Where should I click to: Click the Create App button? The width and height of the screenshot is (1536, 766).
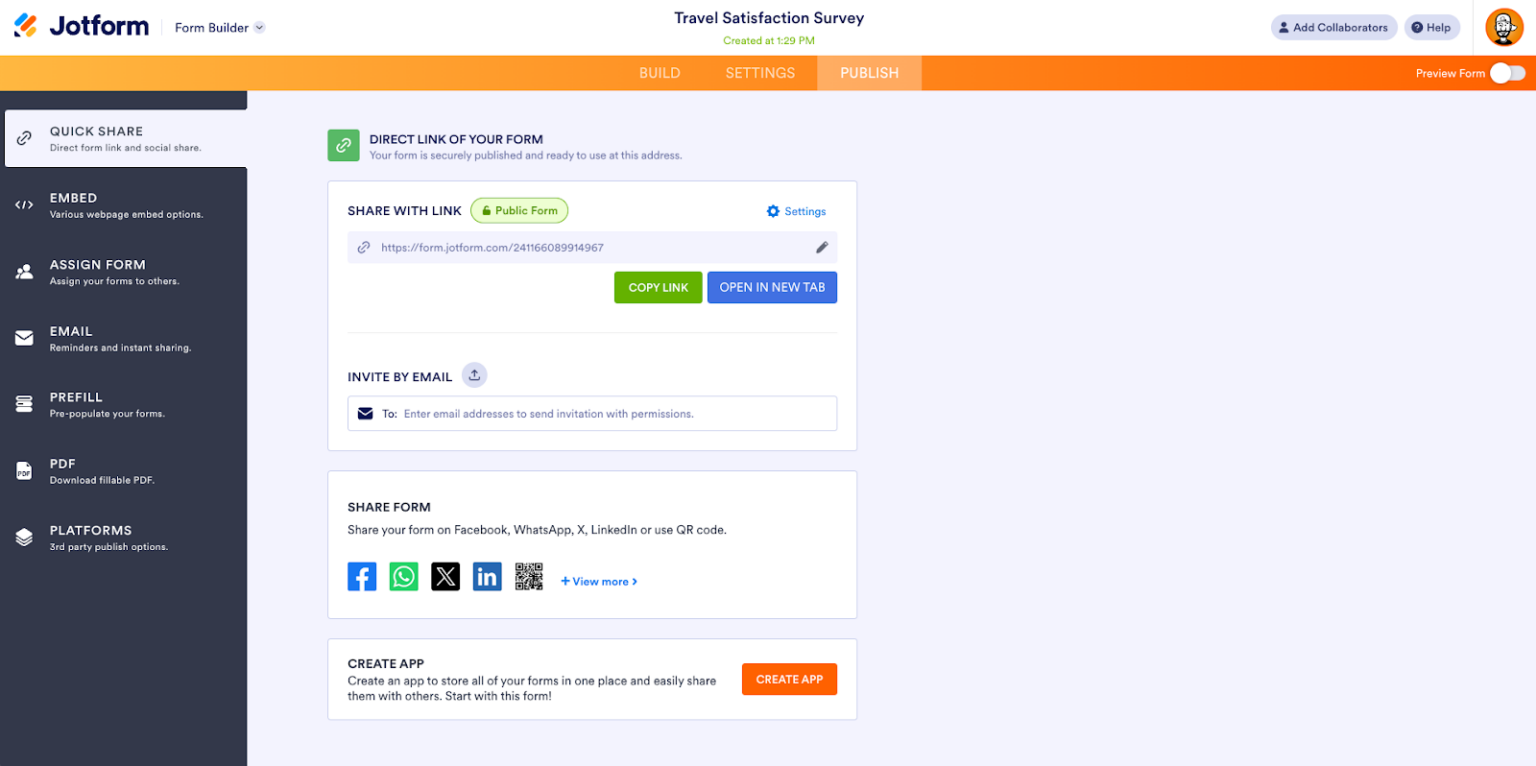[x=789, y=679]
